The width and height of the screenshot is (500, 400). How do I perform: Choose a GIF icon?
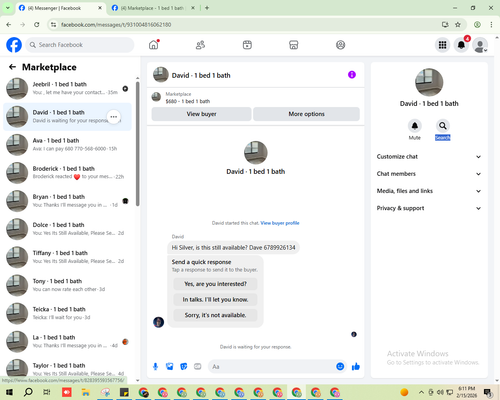point(198,367)
